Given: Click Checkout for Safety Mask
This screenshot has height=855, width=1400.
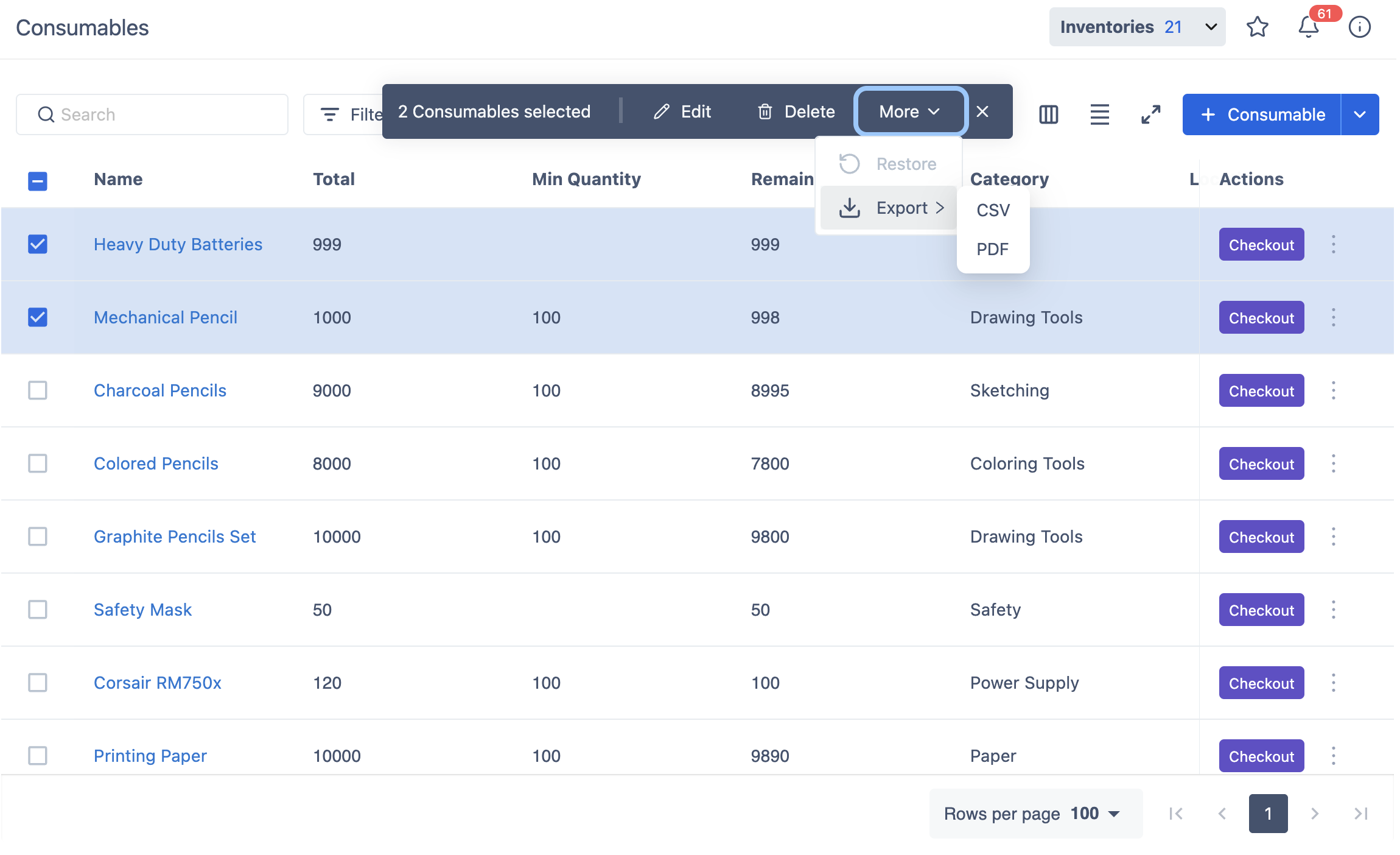Looking at the screenshot, I should click(1261, 610).
